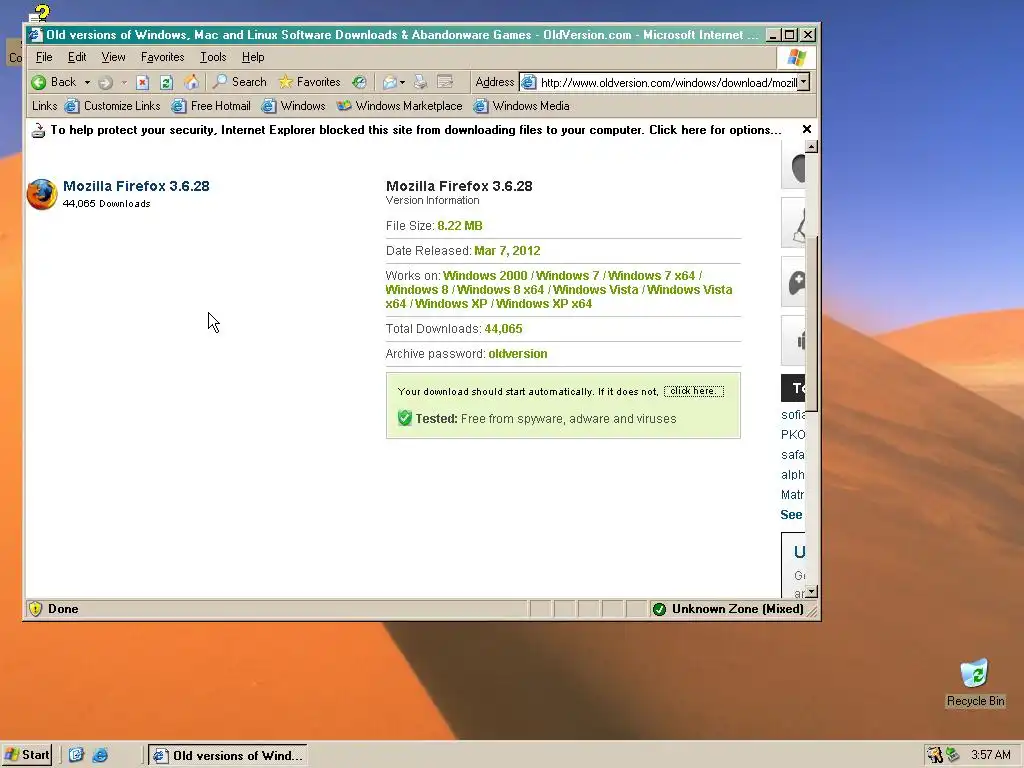Open the Recycle Bin desktop icon

975,682
